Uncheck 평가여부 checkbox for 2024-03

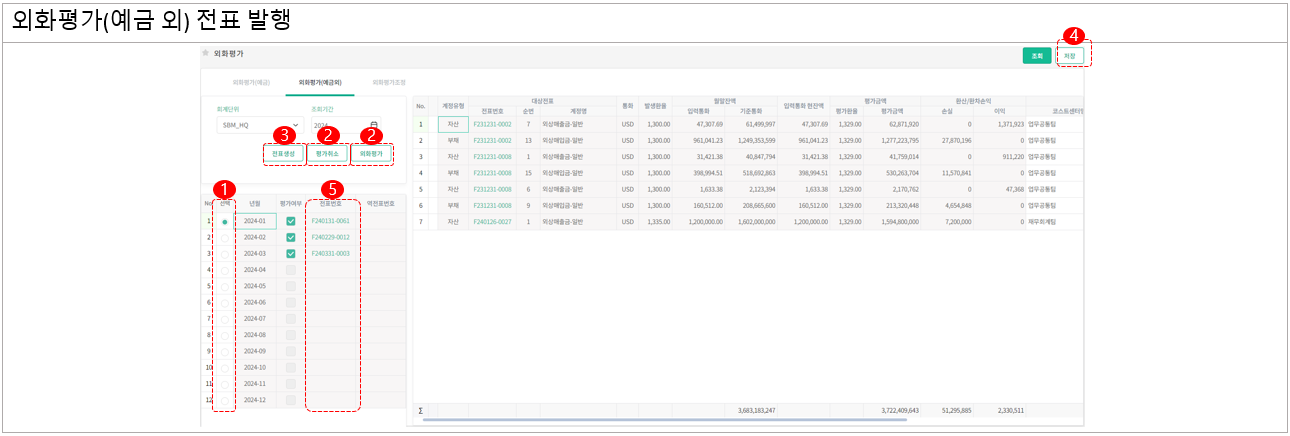pyautogui.click(x=291, y=254)
